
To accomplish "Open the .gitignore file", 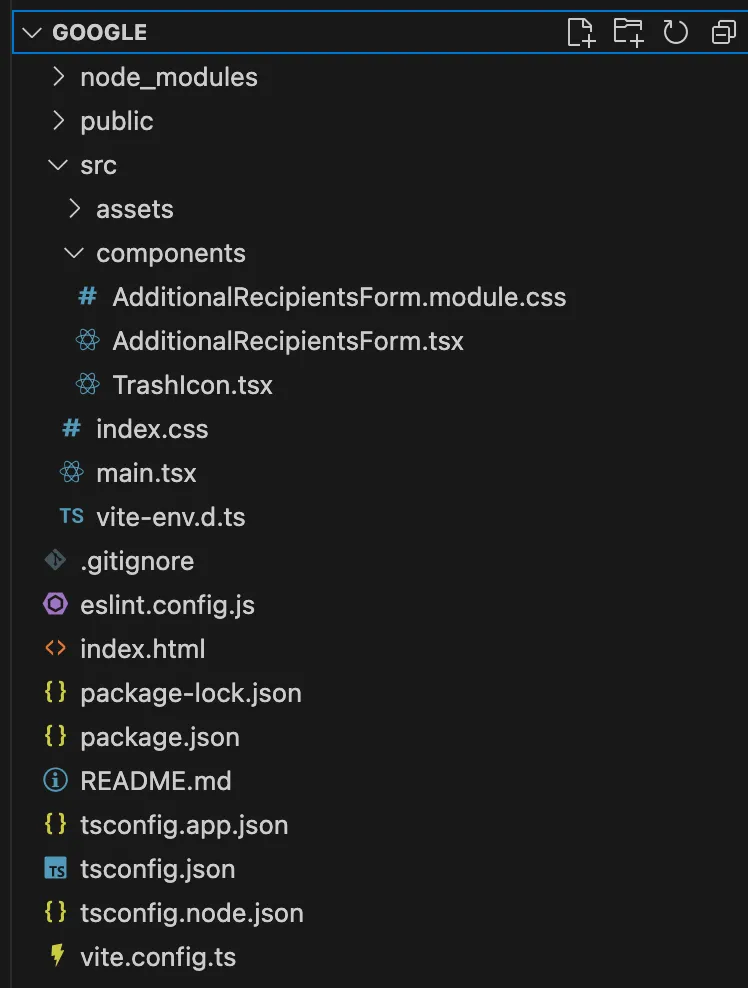I will 138,561.
